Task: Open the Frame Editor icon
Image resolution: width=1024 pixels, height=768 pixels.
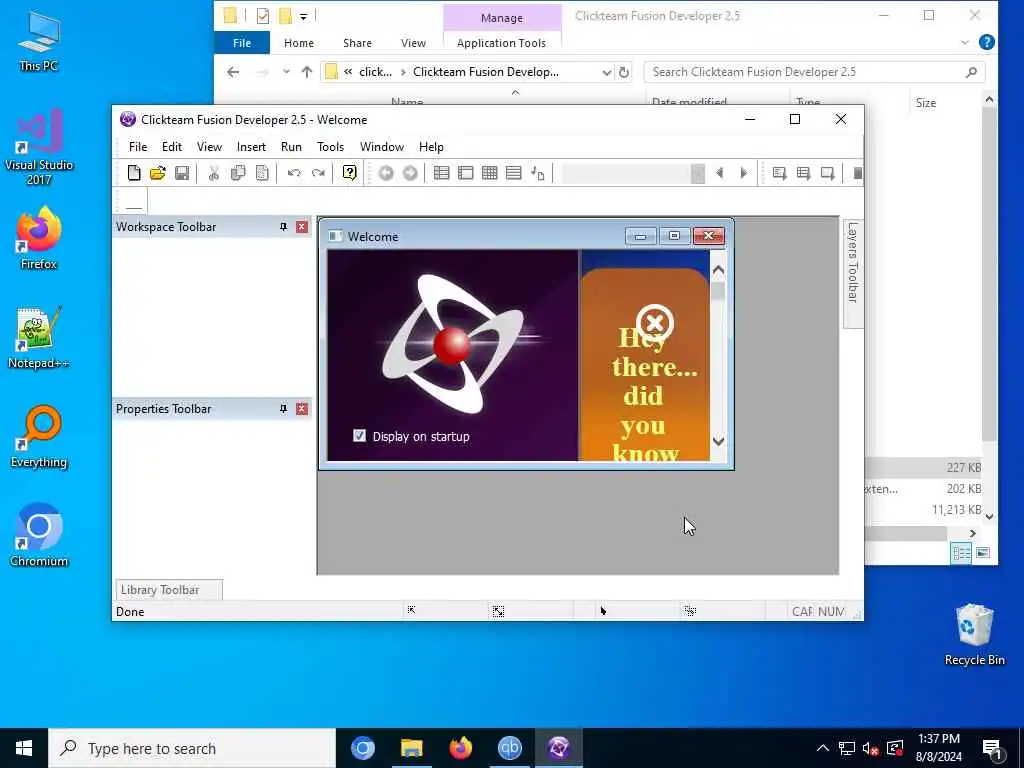Action: 466,173
